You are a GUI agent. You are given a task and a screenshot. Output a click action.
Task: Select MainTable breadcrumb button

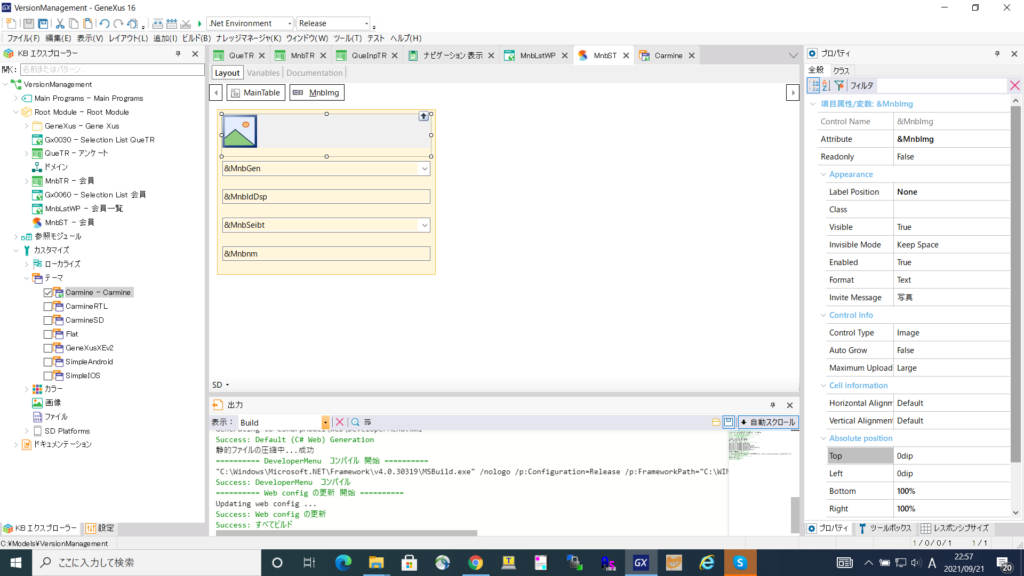click(255, 93)
